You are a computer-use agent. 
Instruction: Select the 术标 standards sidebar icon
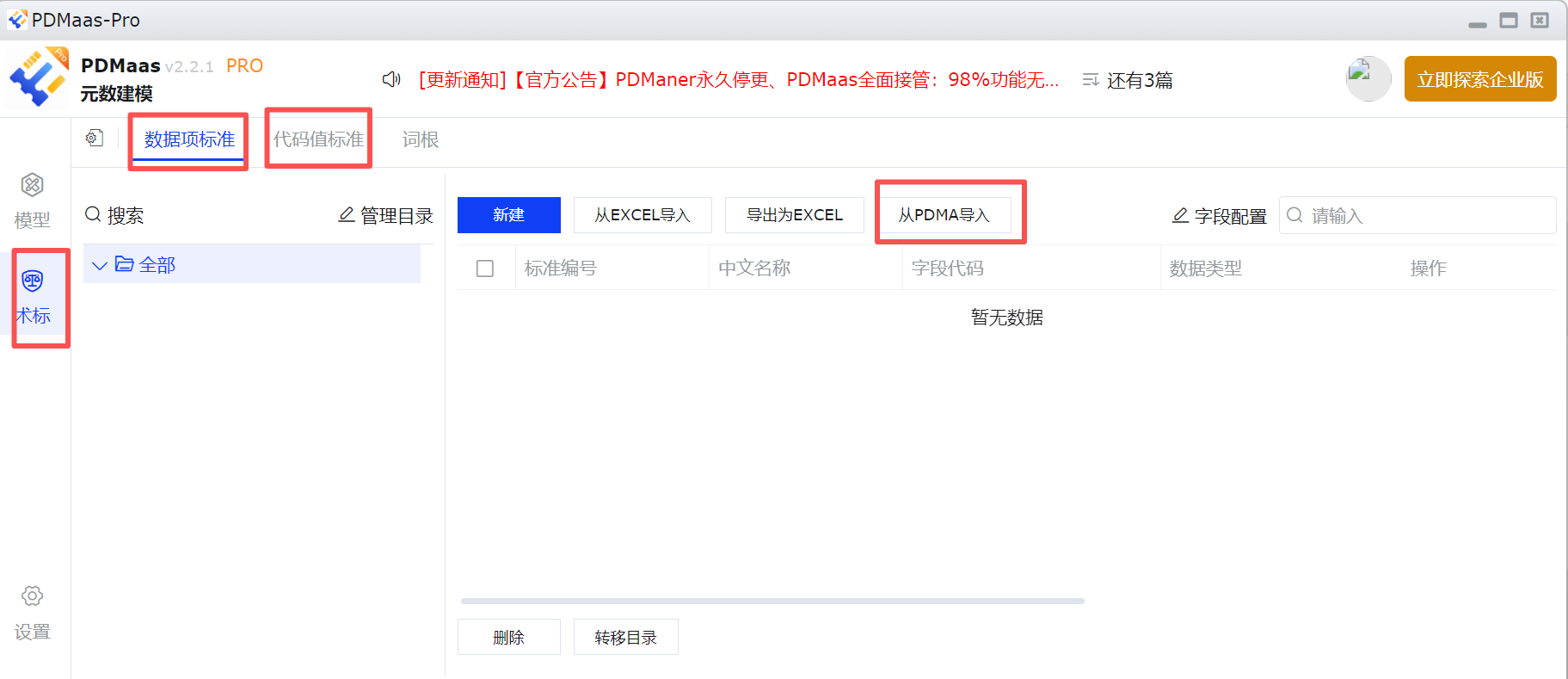(33, 282)
